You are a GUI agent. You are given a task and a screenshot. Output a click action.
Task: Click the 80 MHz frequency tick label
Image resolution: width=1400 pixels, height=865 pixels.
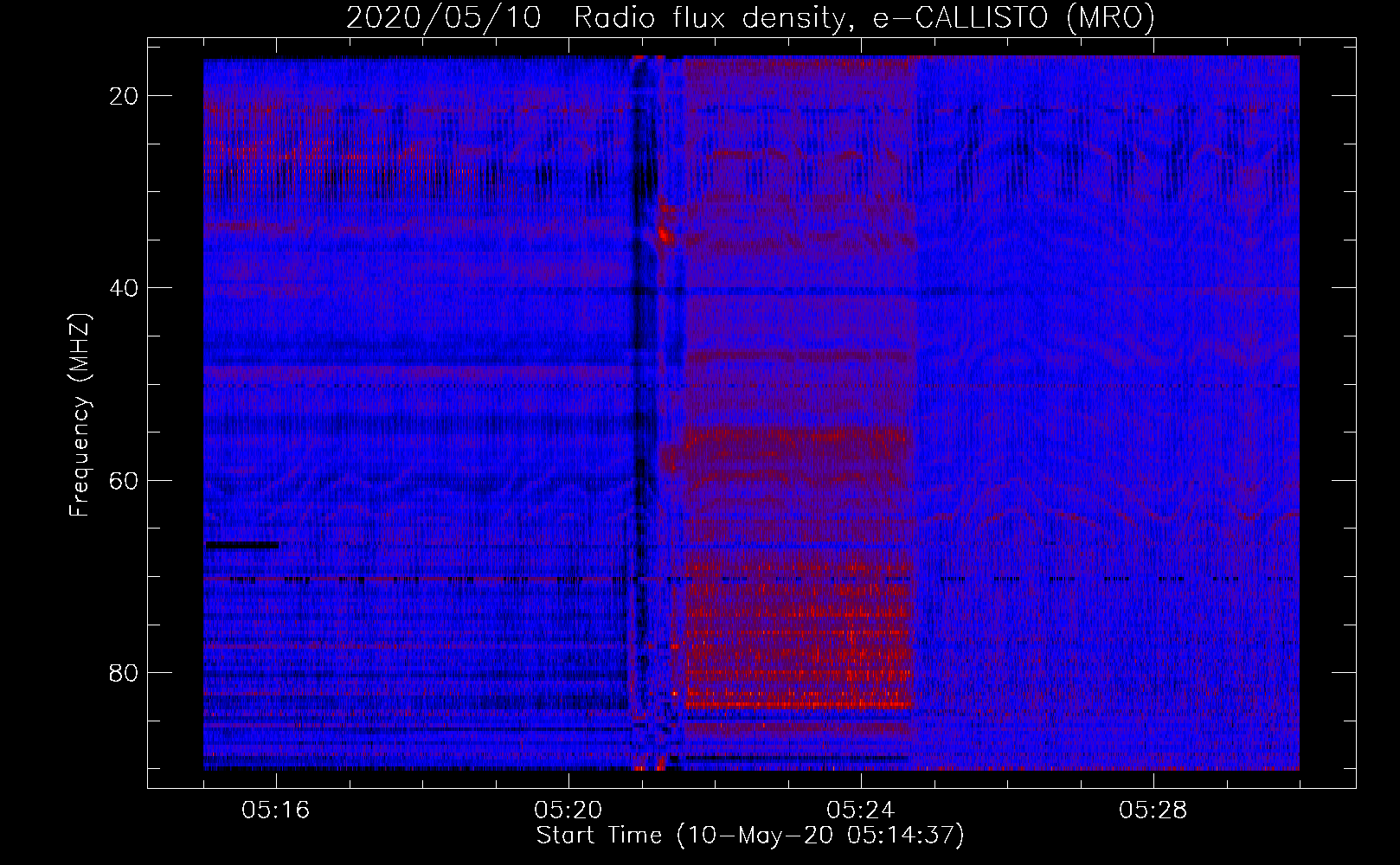tap(124, 672)
